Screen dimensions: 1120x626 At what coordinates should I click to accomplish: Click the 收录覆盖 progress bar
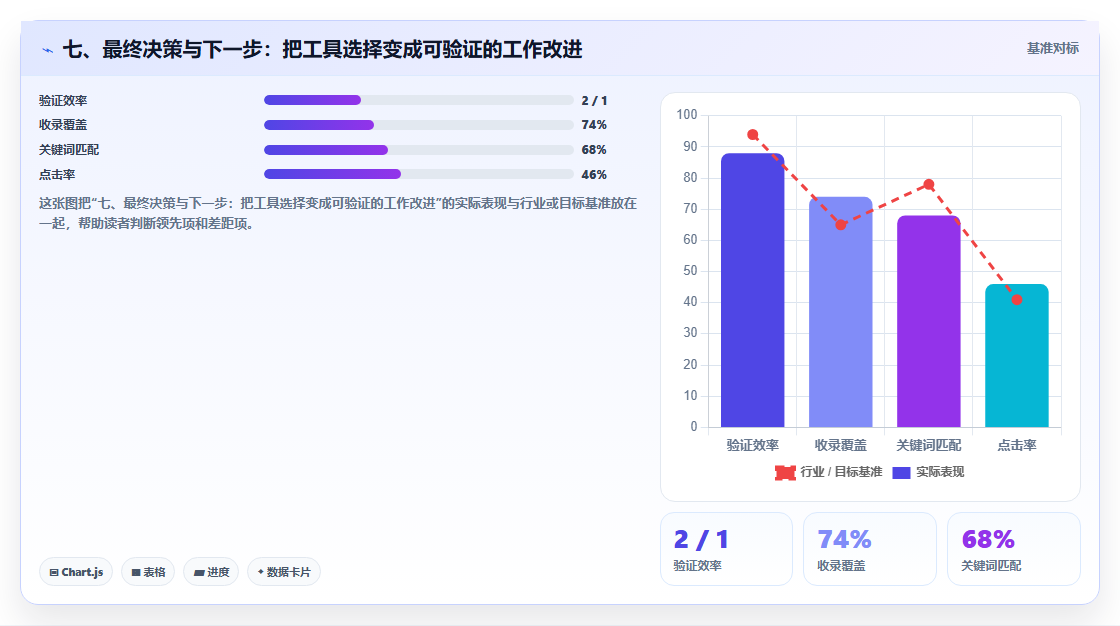pos(419,125)
